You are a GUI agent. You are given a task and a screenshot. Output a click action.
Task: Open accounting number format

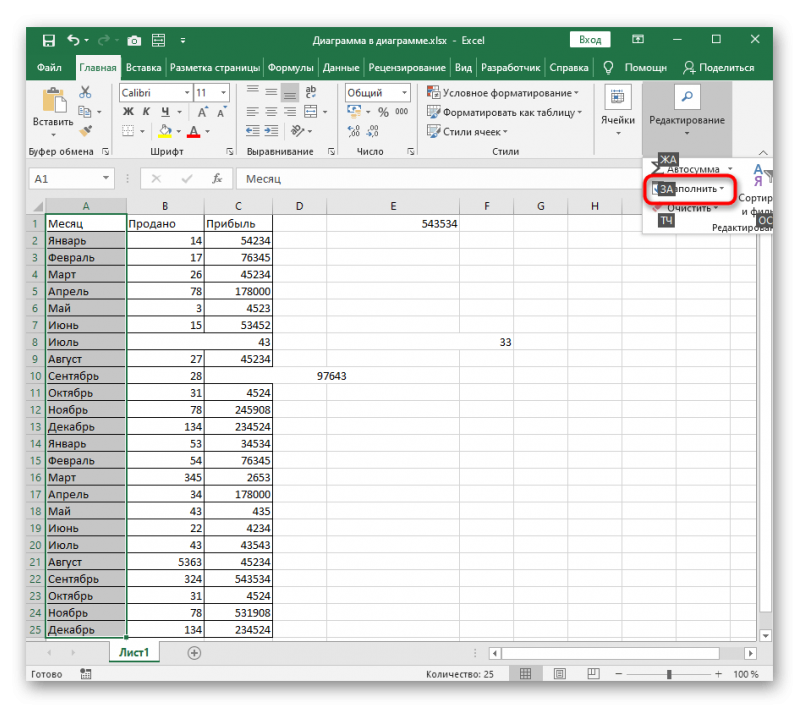click(354, 111)
